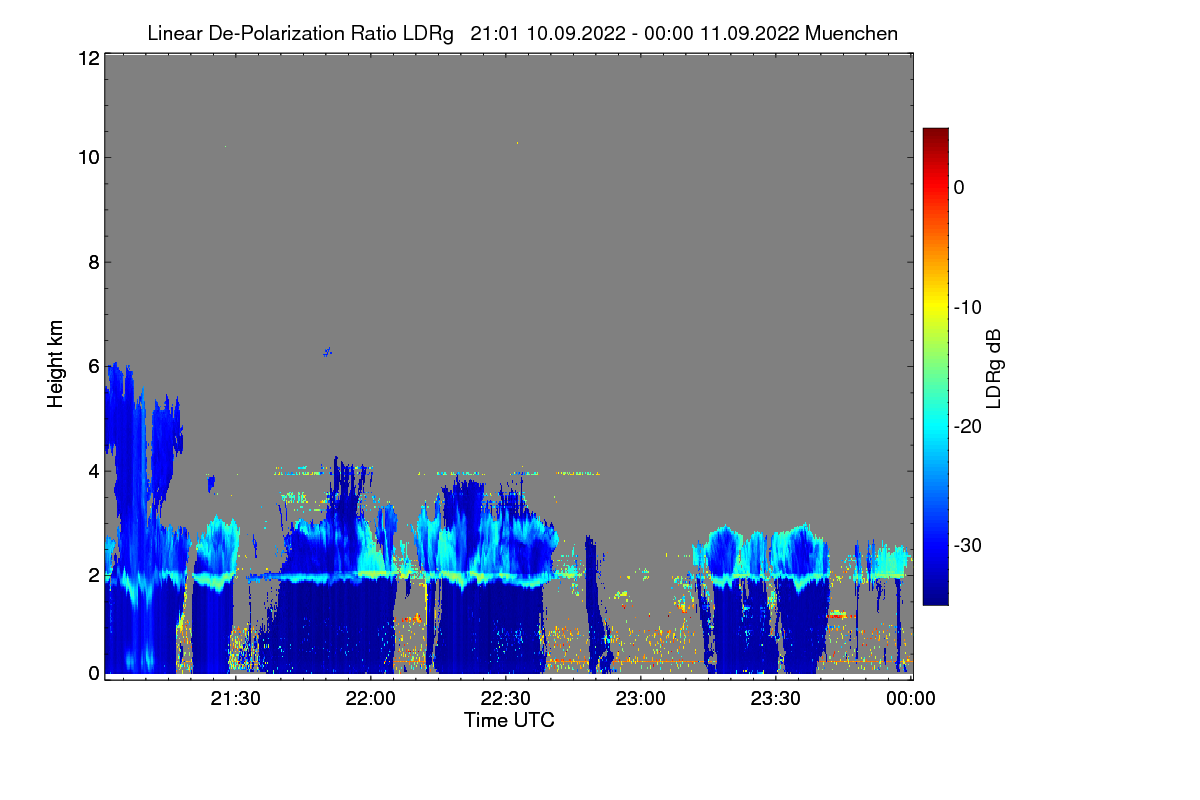This screenshot has height=800, width=1200.
Task: Click the colorbar 0 value label
Action: point(959,187)
